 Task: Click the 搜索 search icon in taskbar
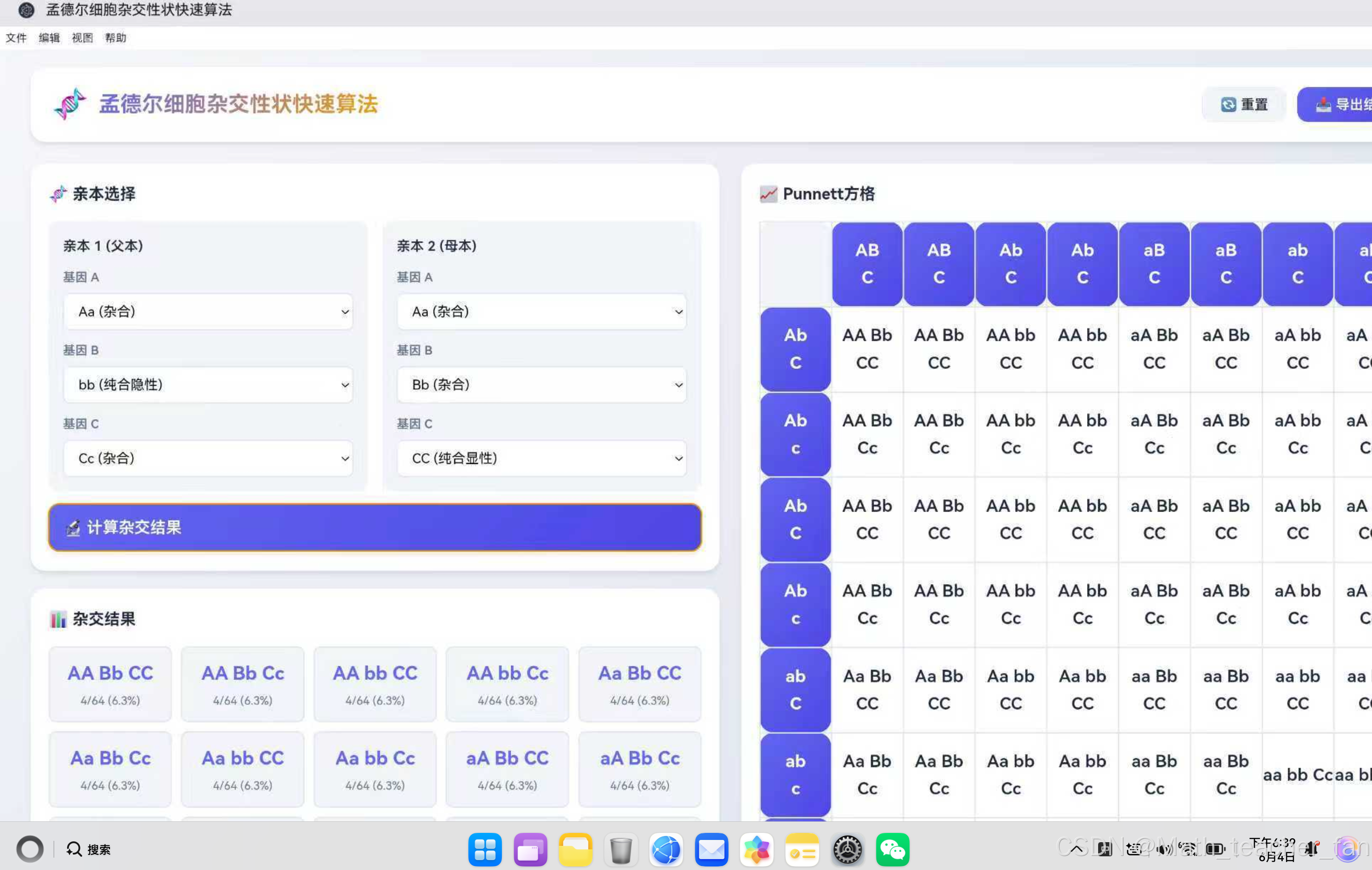click(74, 850)
